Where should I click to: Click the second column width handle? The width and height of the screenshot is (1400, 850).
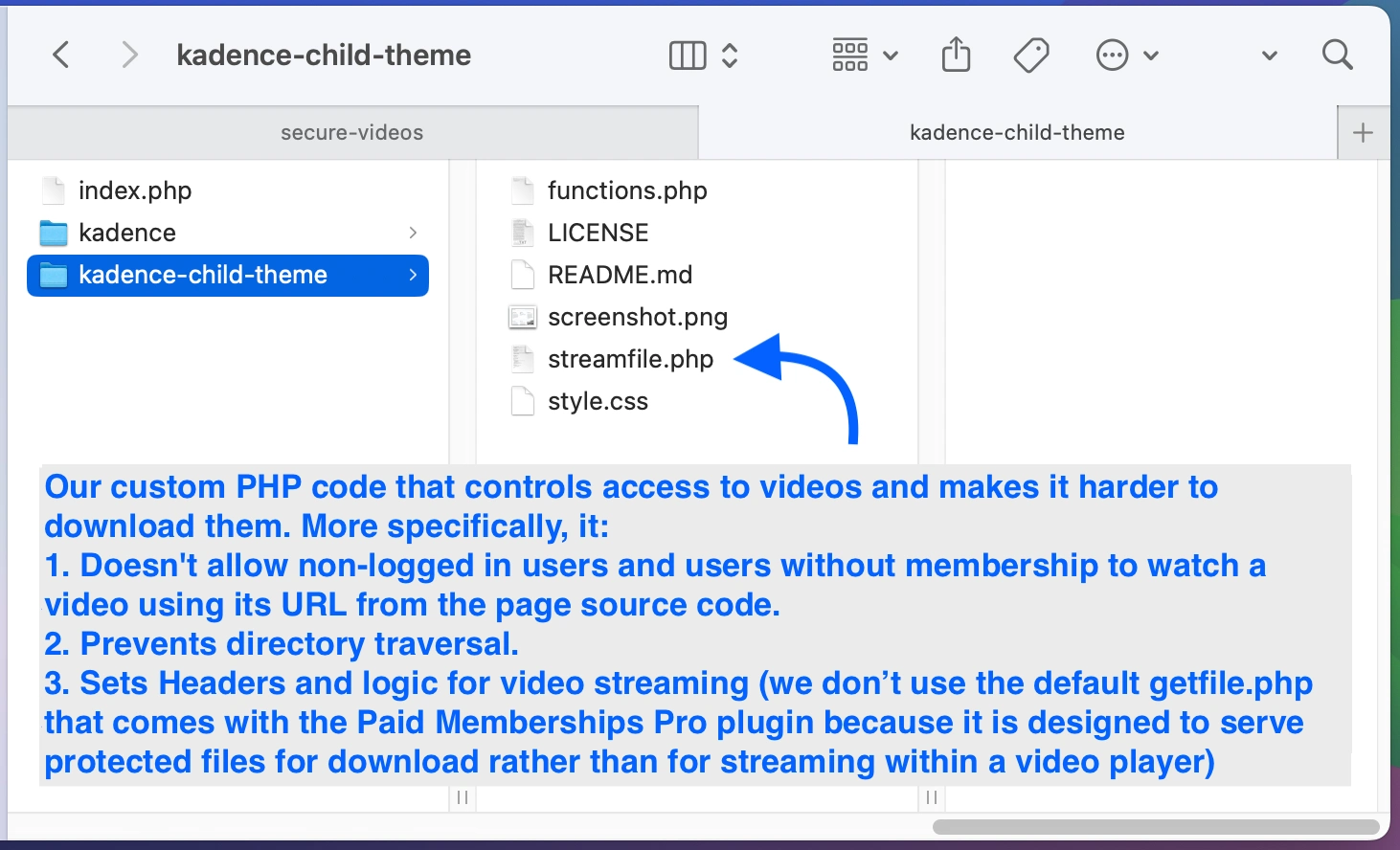(932, 797)
